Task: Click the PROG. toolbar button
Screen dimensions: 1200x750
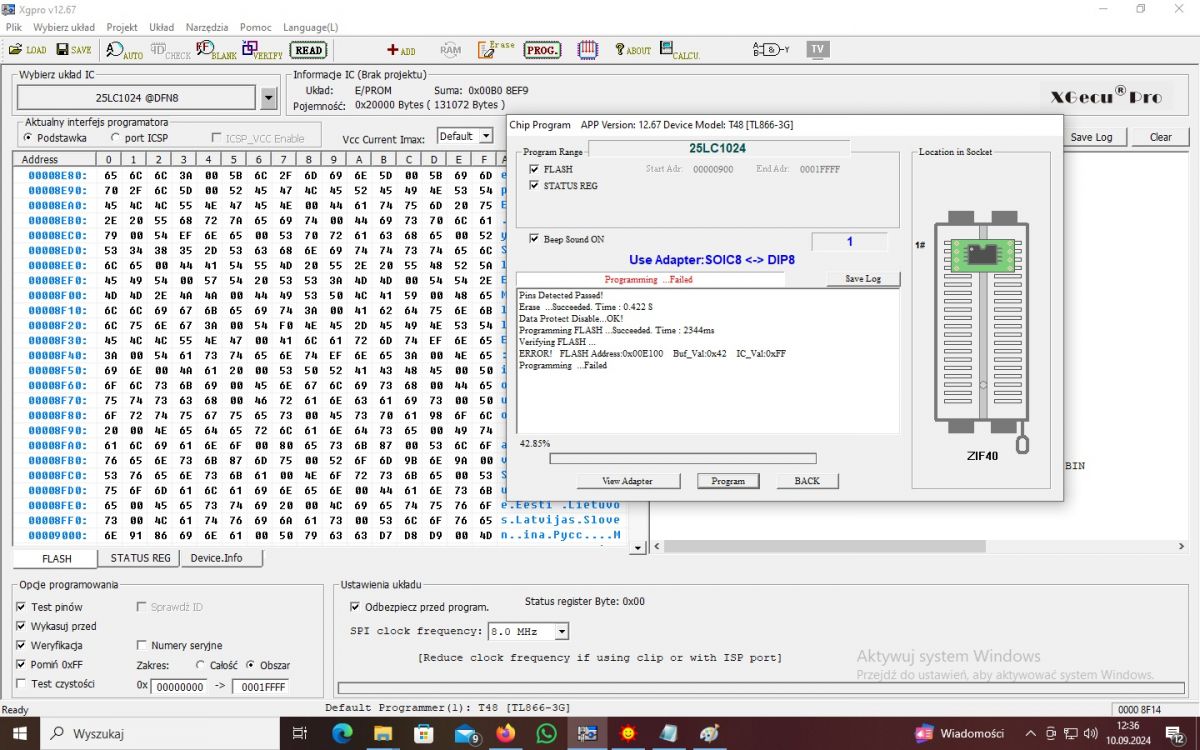Action: [543, 49]
